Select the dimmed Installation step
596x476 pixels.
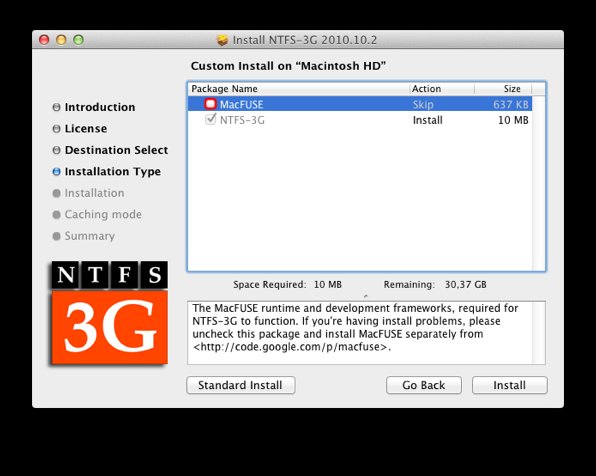point(94,193)
